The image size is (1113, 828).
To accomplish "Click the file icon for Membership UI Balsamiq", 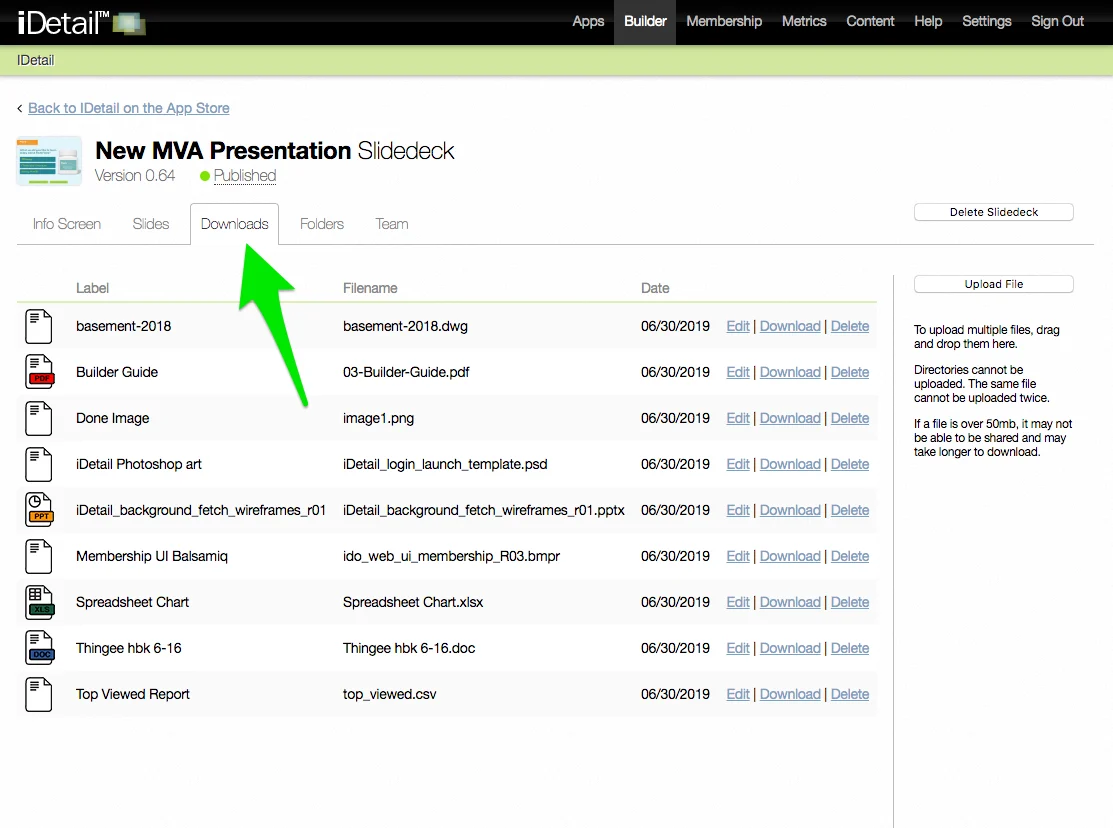I will [39, 556].
